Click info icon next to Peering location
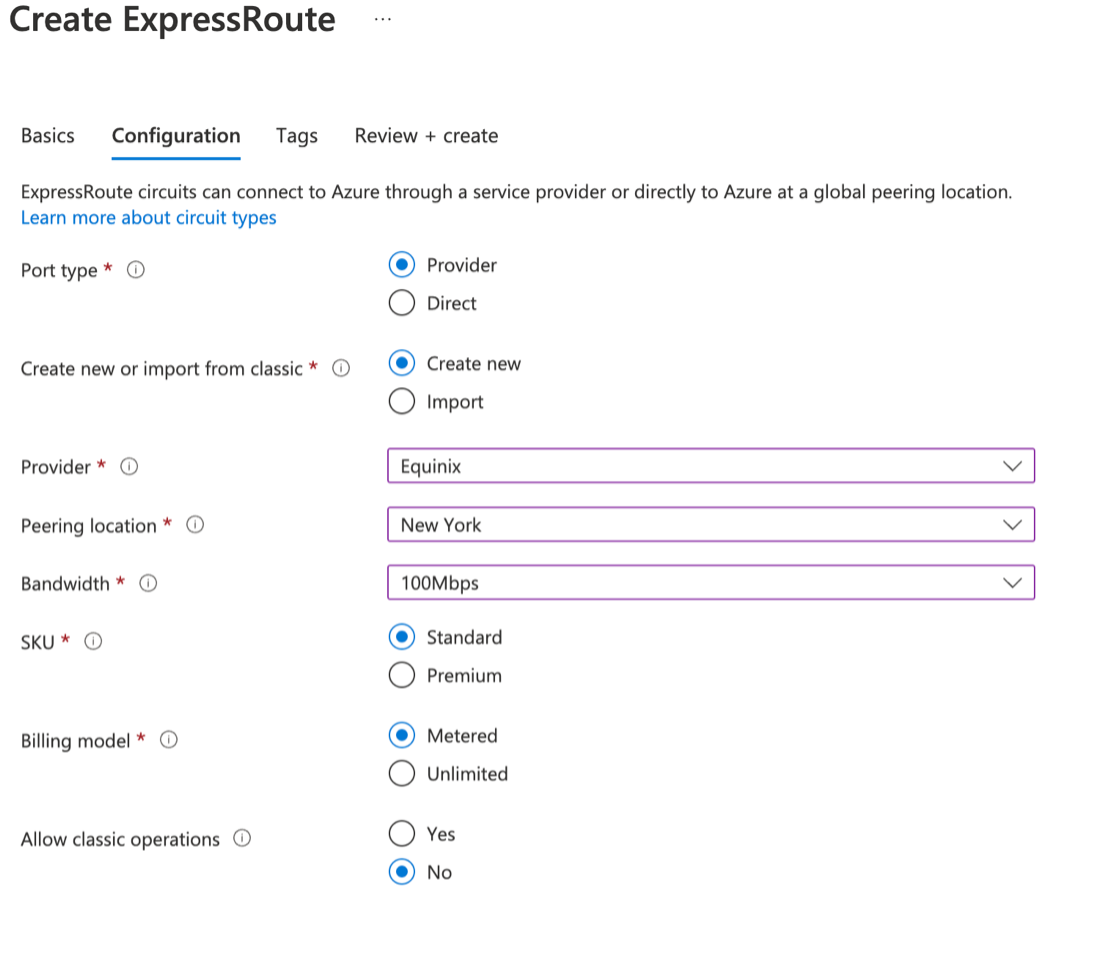This screenshot has width=1100, height=965. (x=196, y=525)
